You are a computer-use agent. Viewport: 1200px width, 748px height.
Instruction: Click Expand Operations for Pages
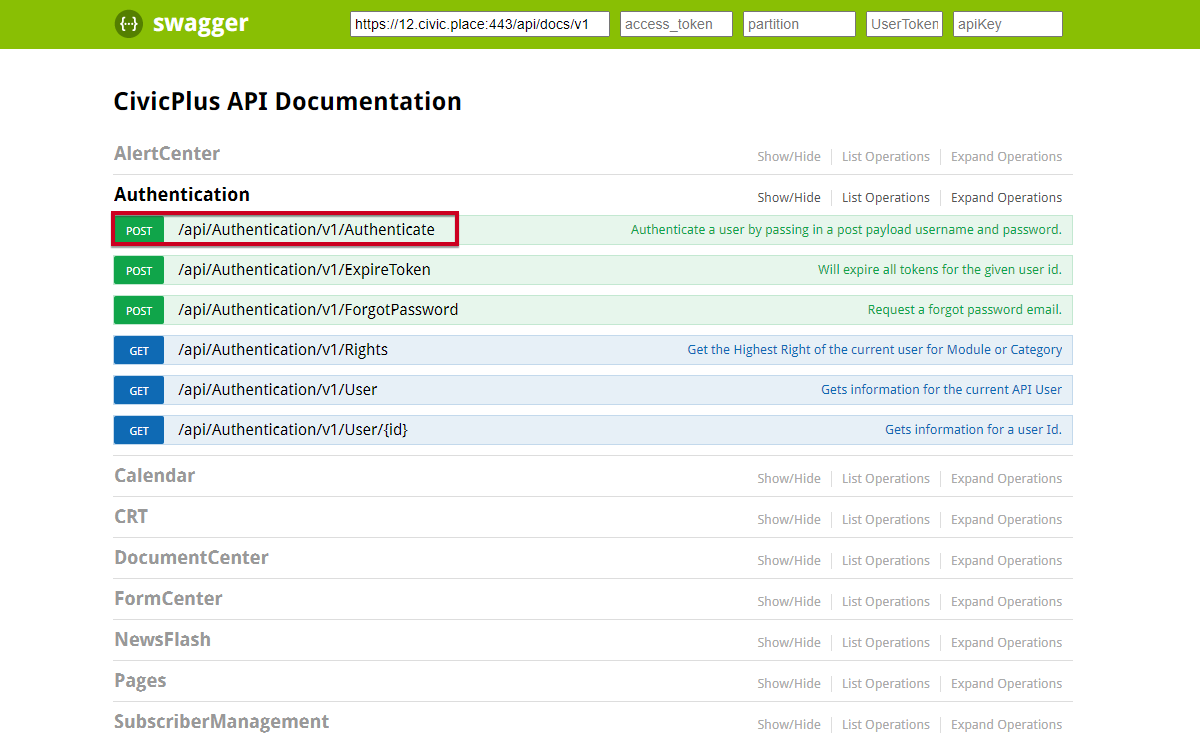1006,684
